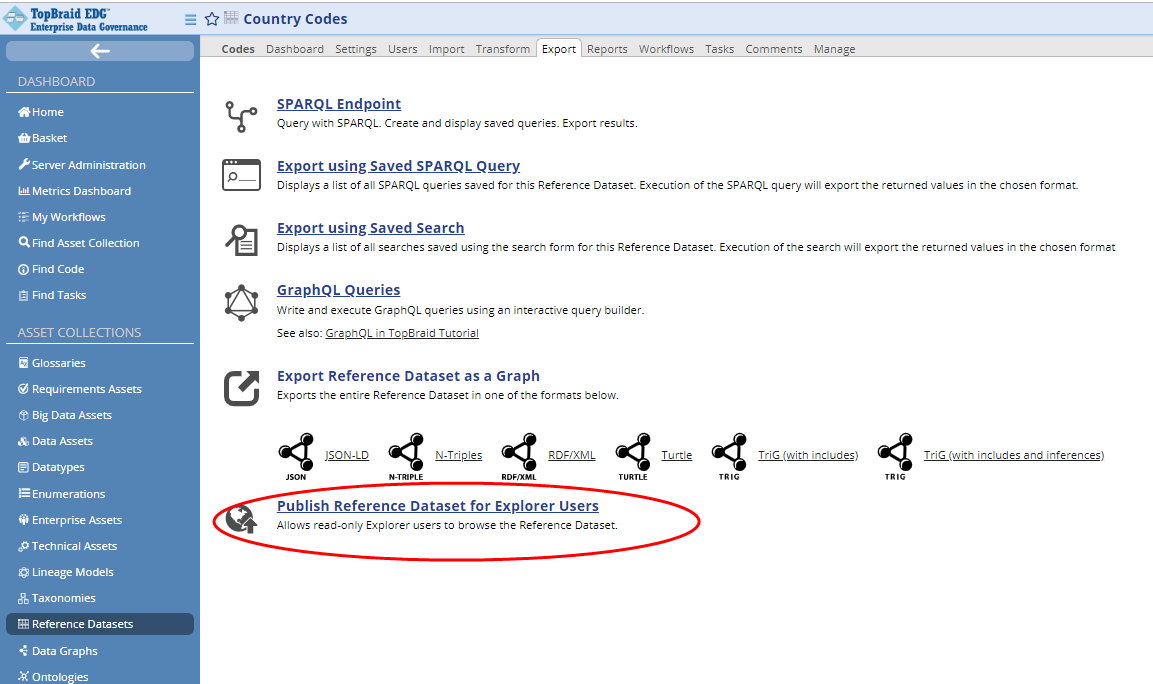The width and height of the screenshot is (1153, 684).
Task: Open the SPARQL Endpoint query icon
Action: 241,113
